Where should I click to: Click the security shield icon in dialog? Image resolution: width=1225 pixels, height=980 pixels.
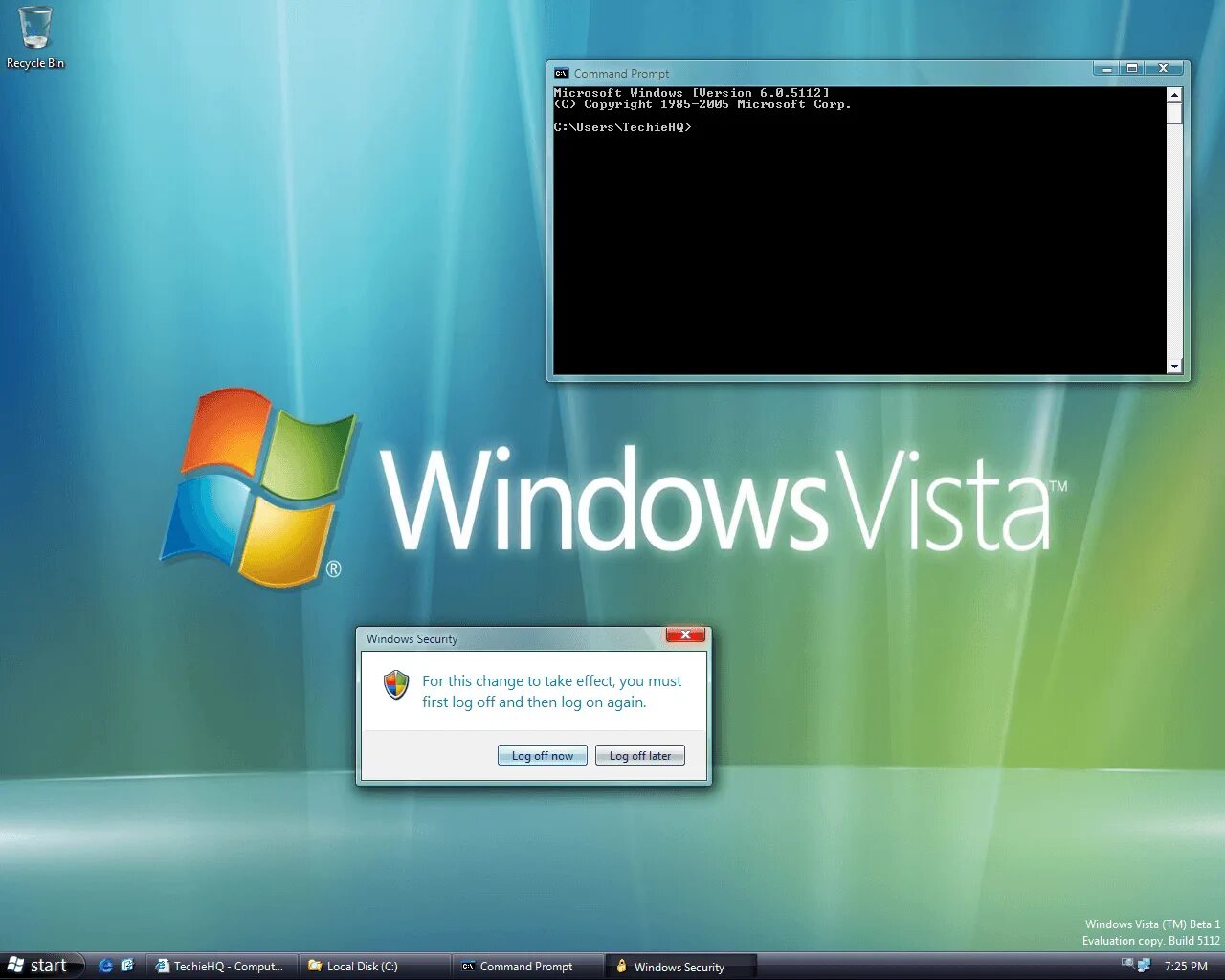(x=396, y=684)
